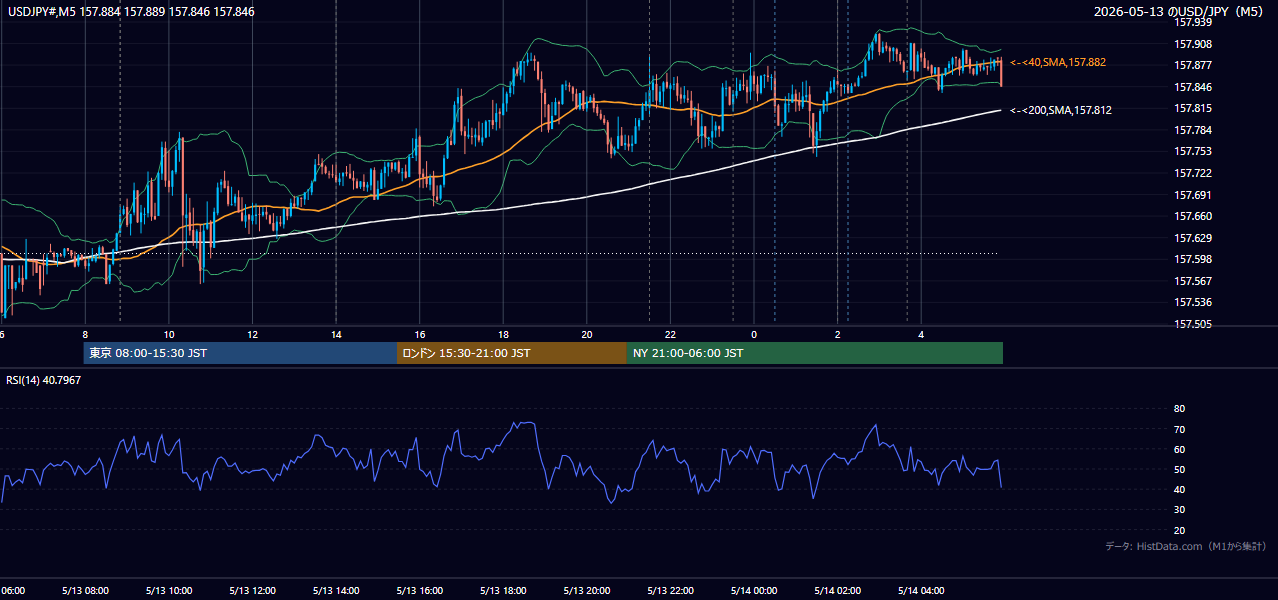The width and height of the screenshot is (1278, 600).
Task: Choose the 157.691 price tick
Action: click(1194, 195)
